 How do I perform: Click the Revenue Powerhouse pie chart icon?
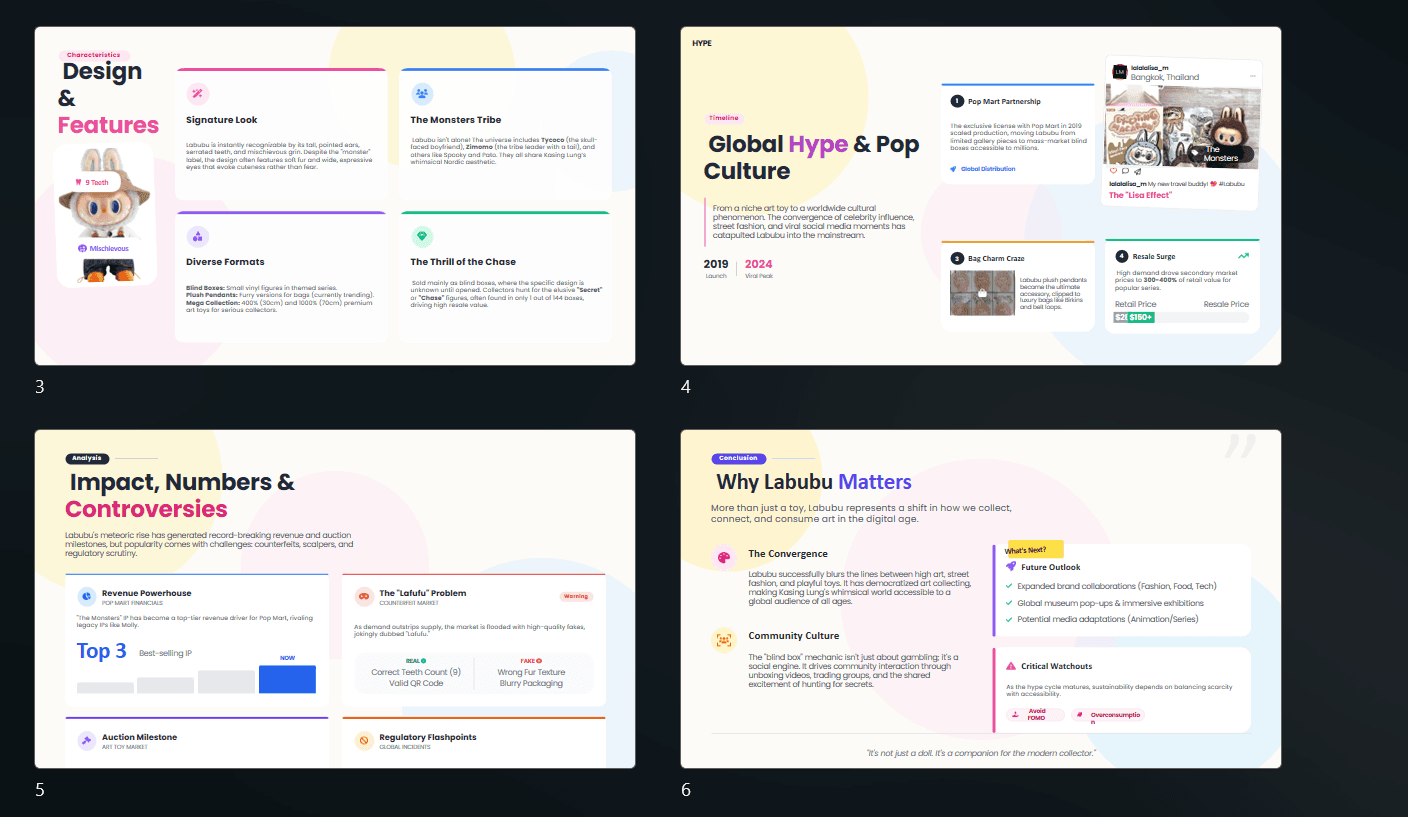coord(87,596)
